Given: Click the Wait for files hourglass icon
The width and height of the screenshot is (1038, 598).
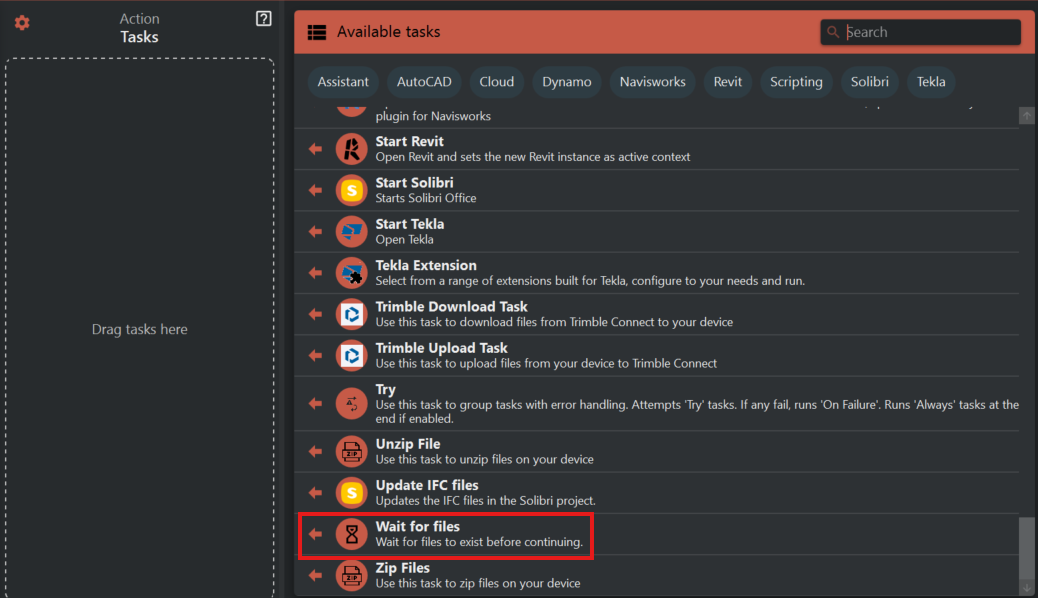Looking at the screenshot, I should click(x=351, y=534).
